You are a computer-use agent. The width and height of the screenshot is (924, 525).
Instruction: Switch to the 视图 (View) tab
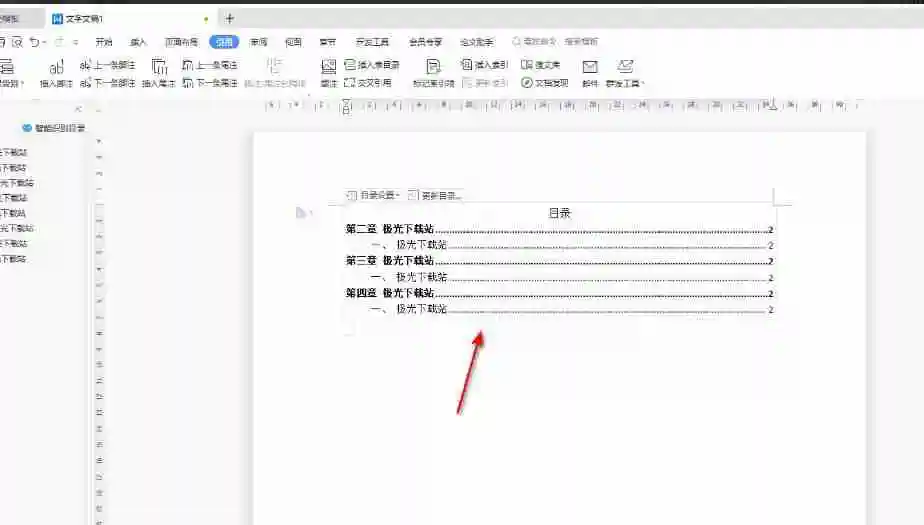[293, 42]
